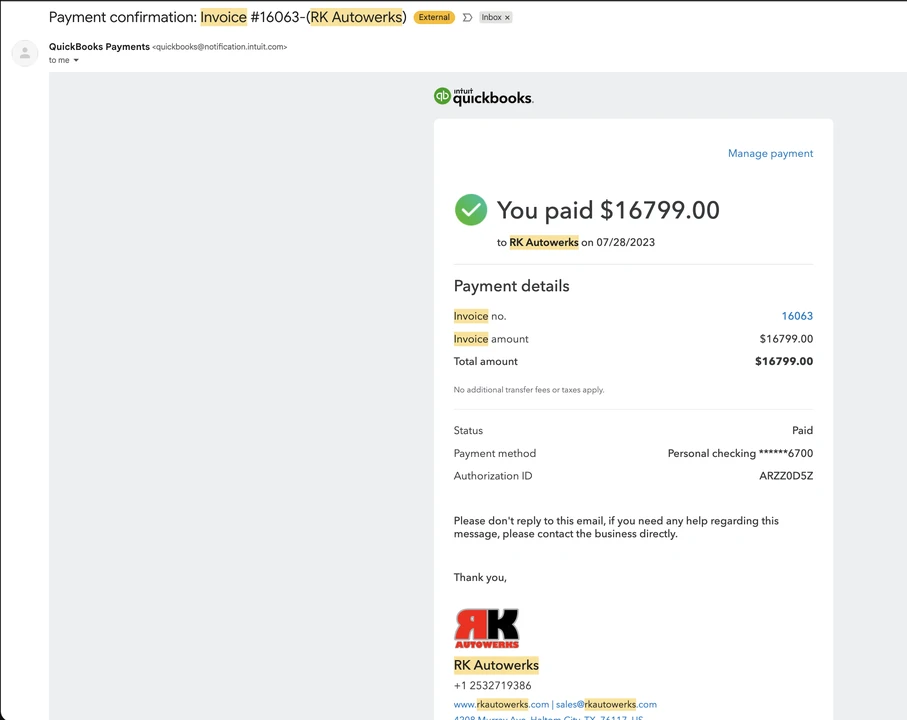Click the Intuit QuickBooks logo
Image resolution: width=907 pixels, height=720 pixels.
pyautogui.click(x=484, y=97)
